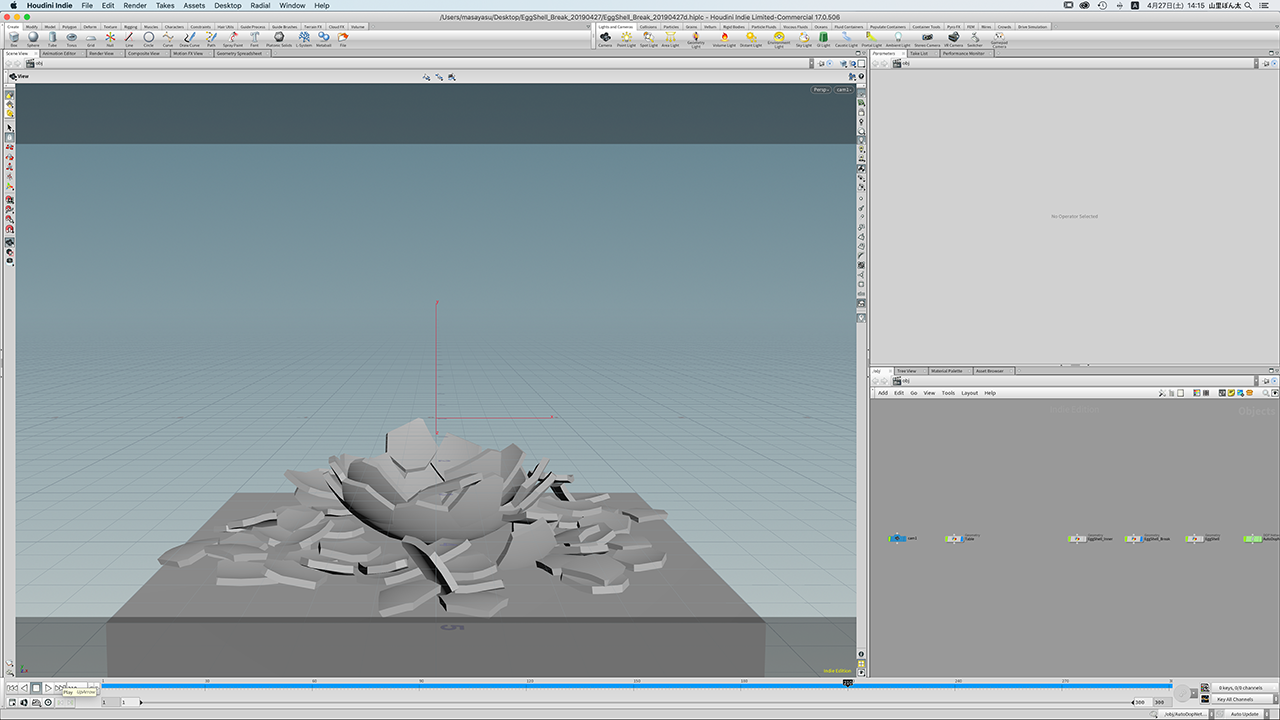Click the Metaball shelf tool
The image size is (1280, 720).
323,39
